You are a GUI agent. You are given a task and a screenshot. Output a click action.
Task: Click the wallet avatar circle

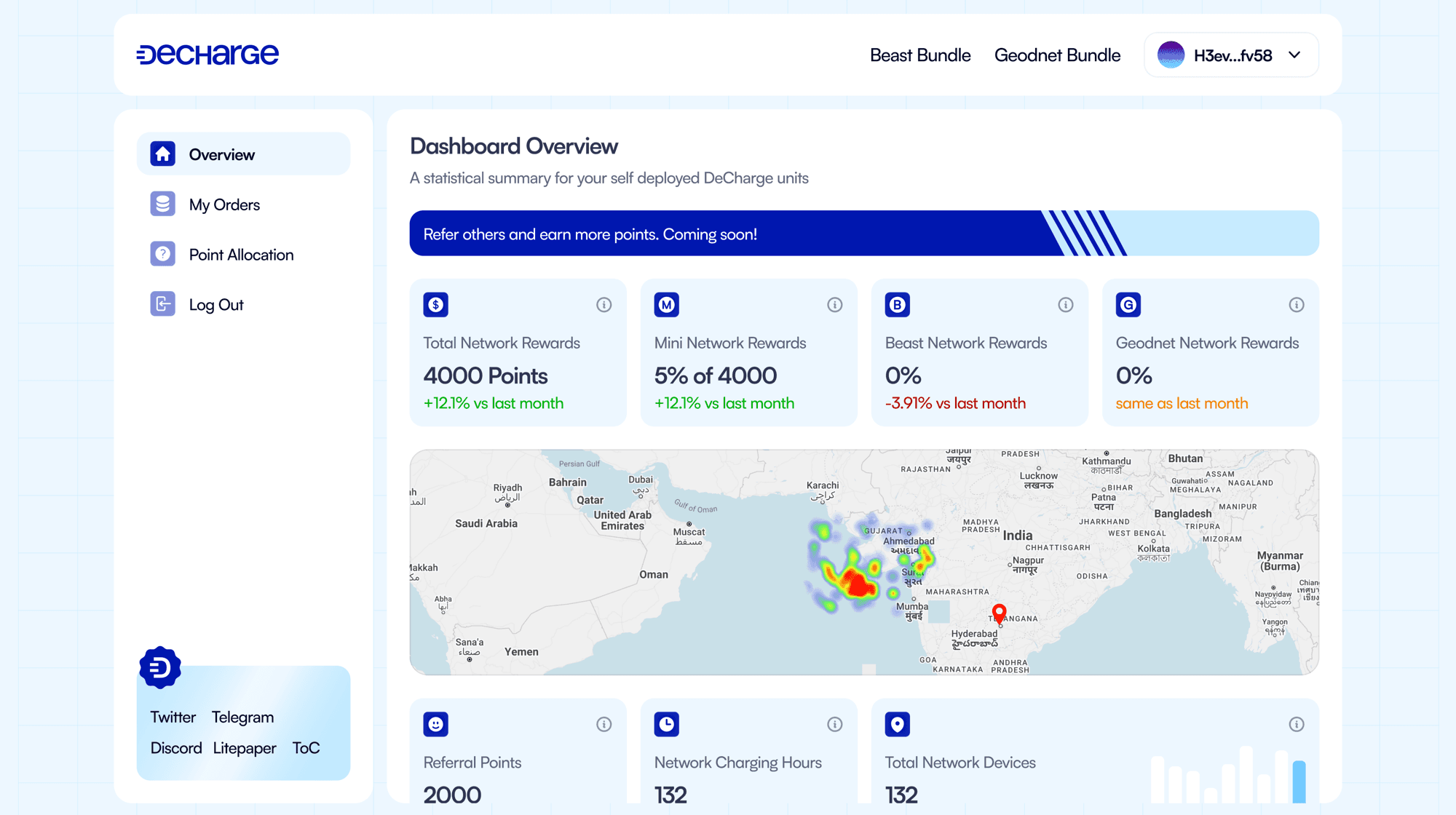pos(1171,55)
